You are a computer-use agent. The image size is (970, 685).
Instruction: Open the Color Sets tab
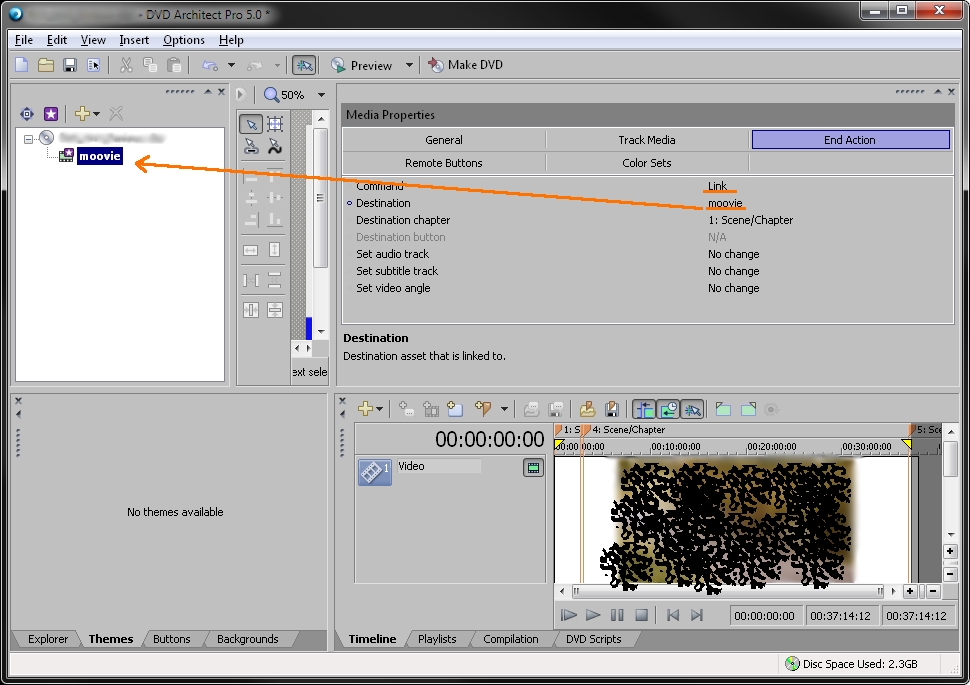(x=646, y=163)
